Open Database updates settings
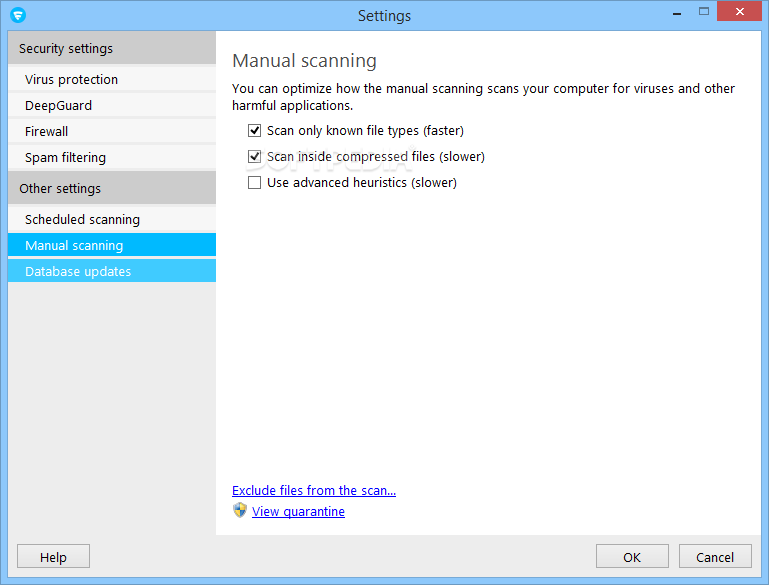Image resolution: width=769 pixels, height=585 pixels. 112,271
